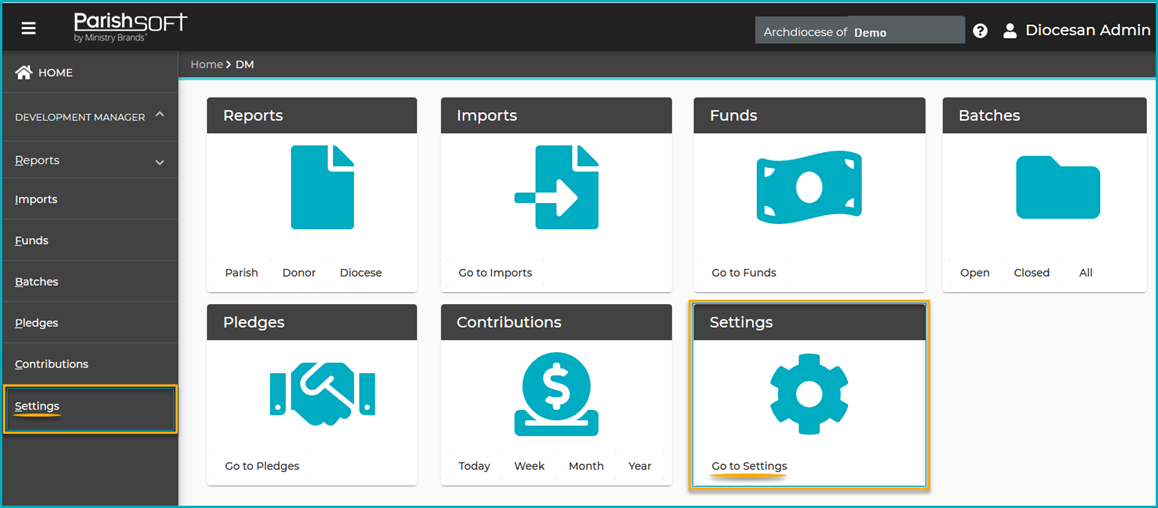
Task: Click the Reports document icon
Action: coord(322,187)
